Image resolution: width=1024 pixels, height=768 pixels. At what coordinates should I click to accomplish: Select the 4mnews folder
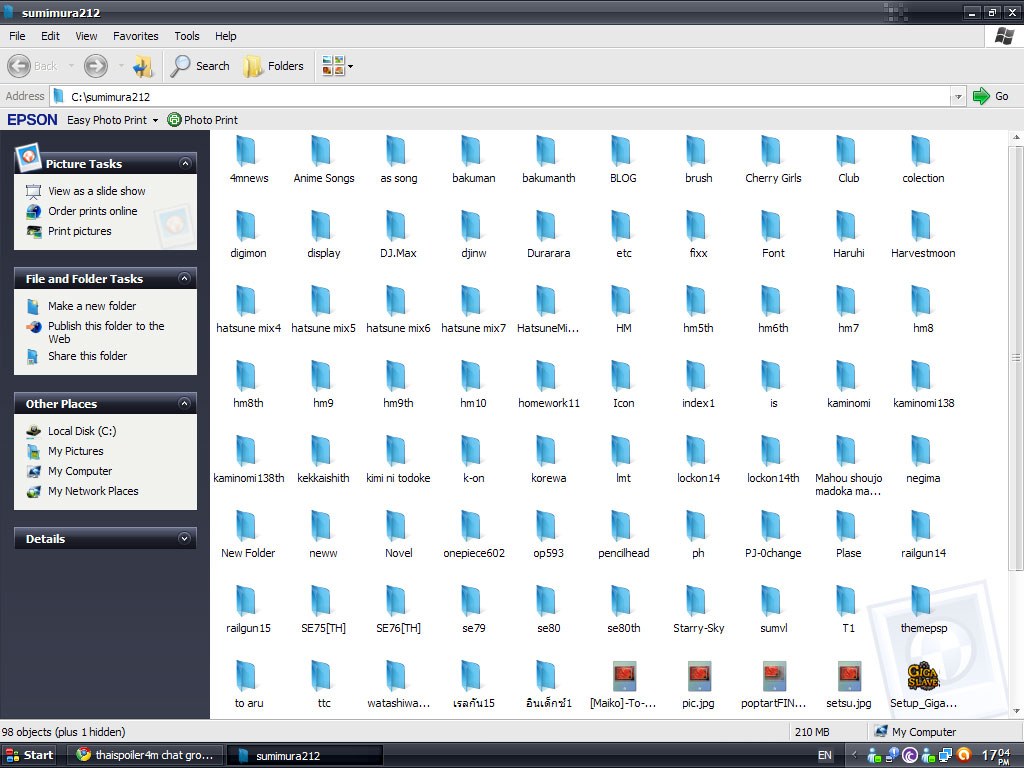tap(248, 161)
